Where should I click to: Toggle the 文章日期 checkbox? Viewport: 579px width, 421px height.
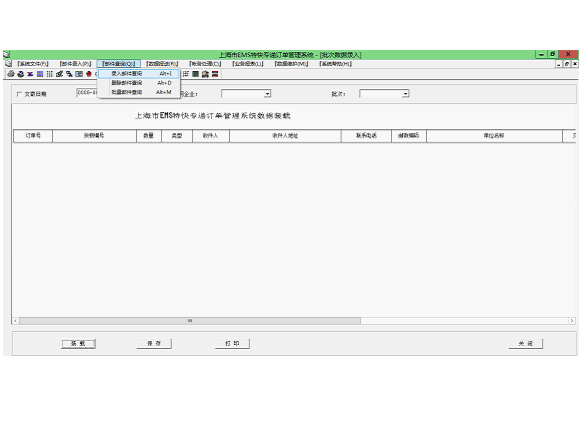click(20, 94)
